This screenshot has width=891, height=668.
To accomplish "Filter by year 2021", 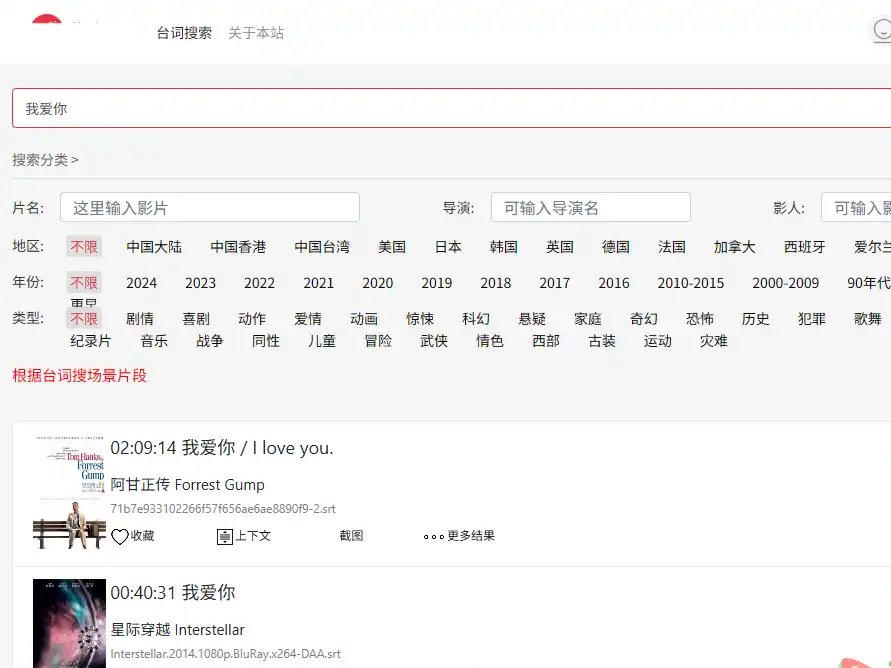I will pos(319,283).
